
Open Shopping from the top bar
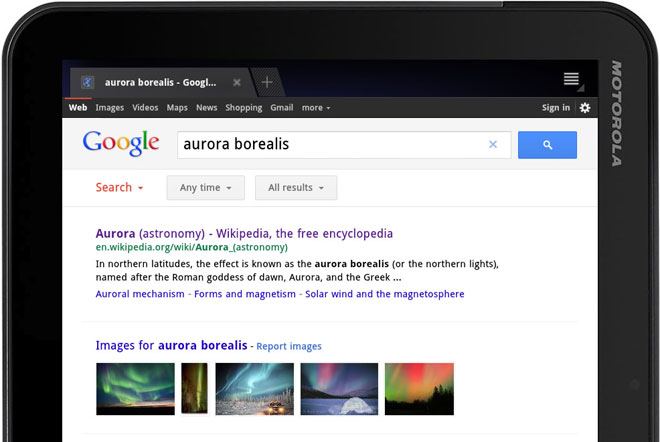pos(244,108)
